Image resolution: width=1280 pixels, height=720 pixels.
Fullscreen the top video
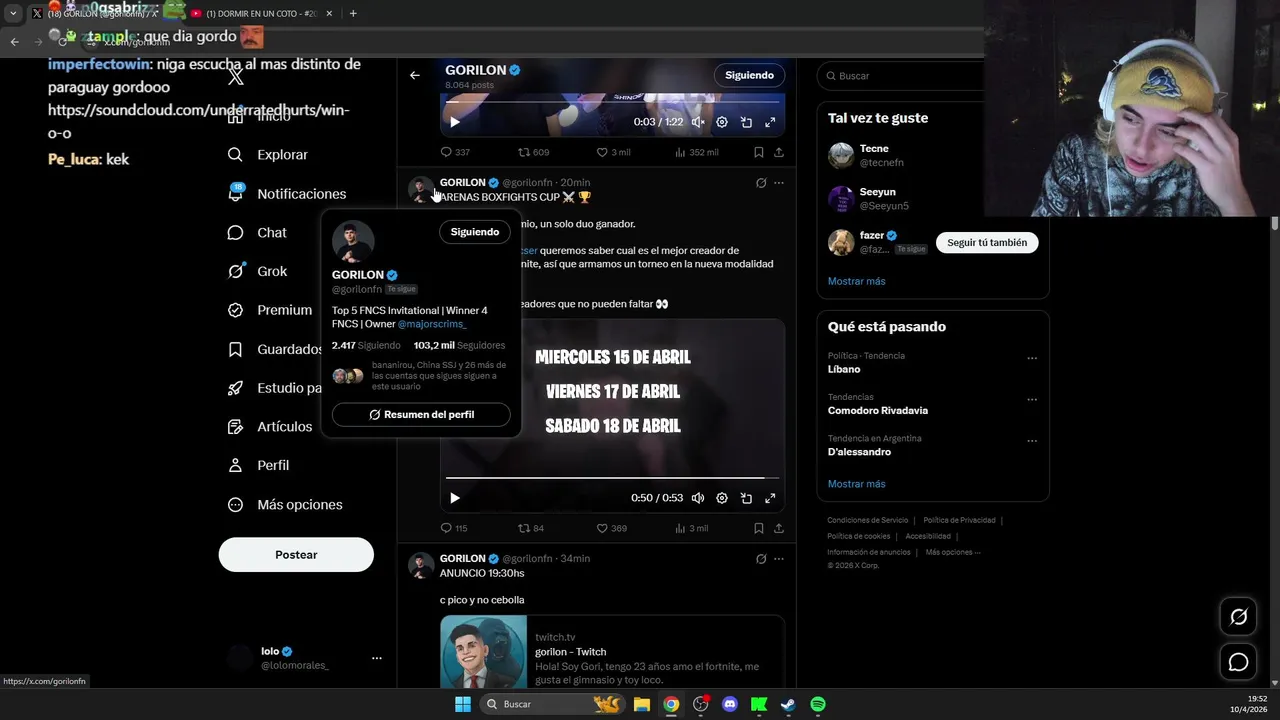(770, 122)
